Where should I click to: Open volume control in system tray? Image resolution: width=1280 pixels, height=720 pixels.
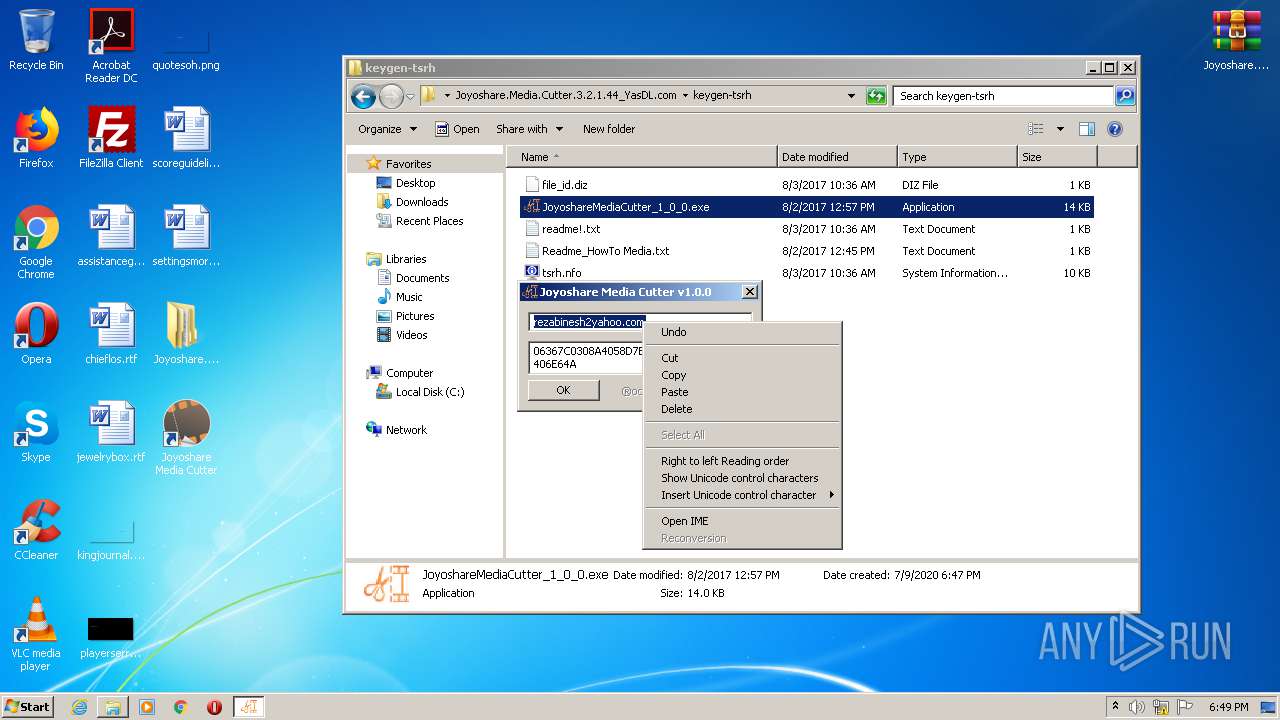(1137, 707)
